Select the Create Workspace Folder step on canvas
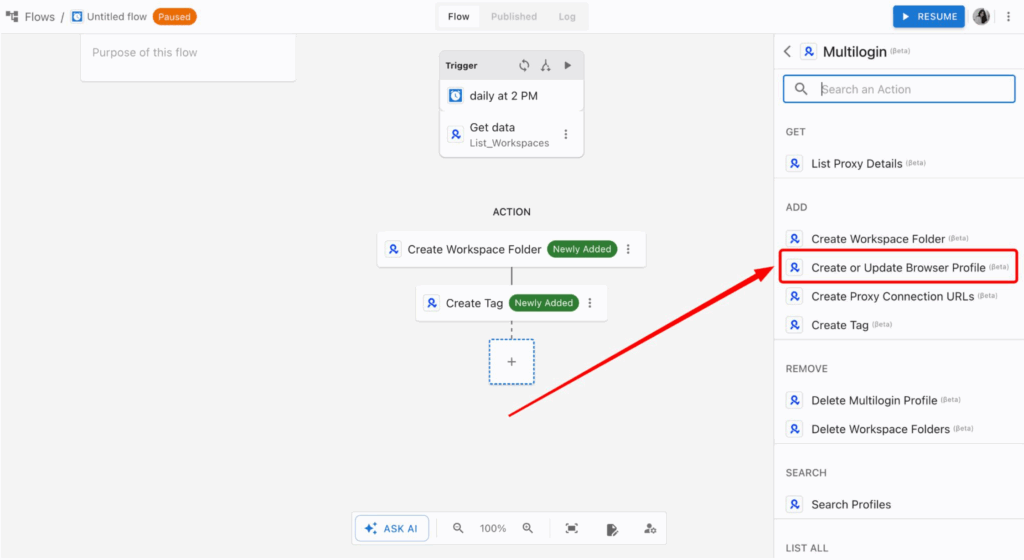1024x560 pixels. coord(511,249)
